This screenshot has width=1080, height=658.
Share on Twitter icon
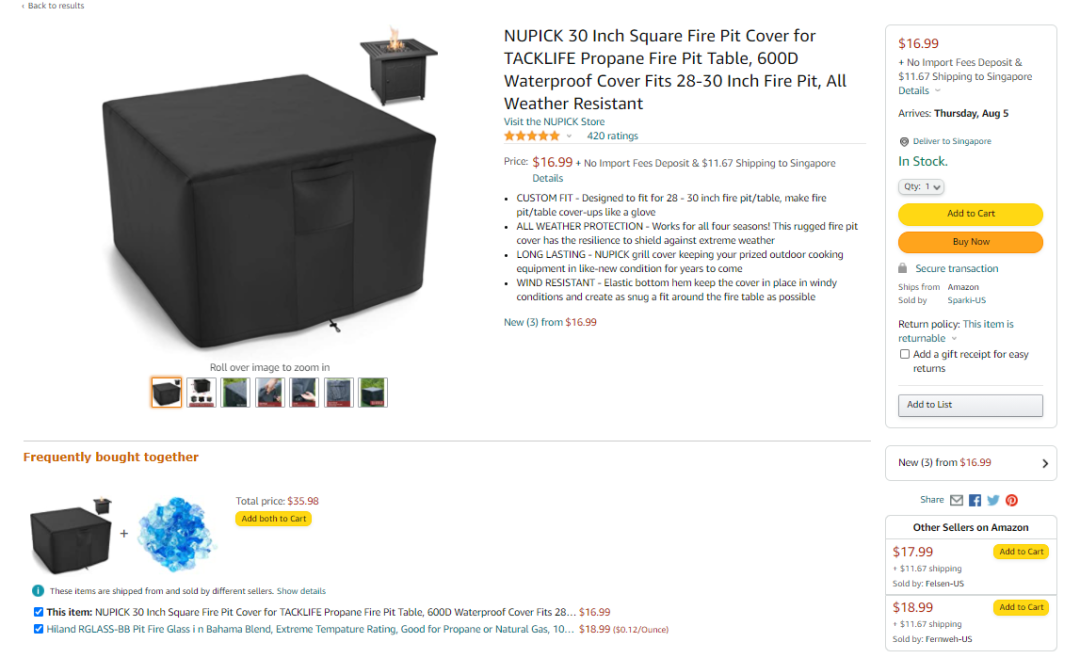point(993,500)
